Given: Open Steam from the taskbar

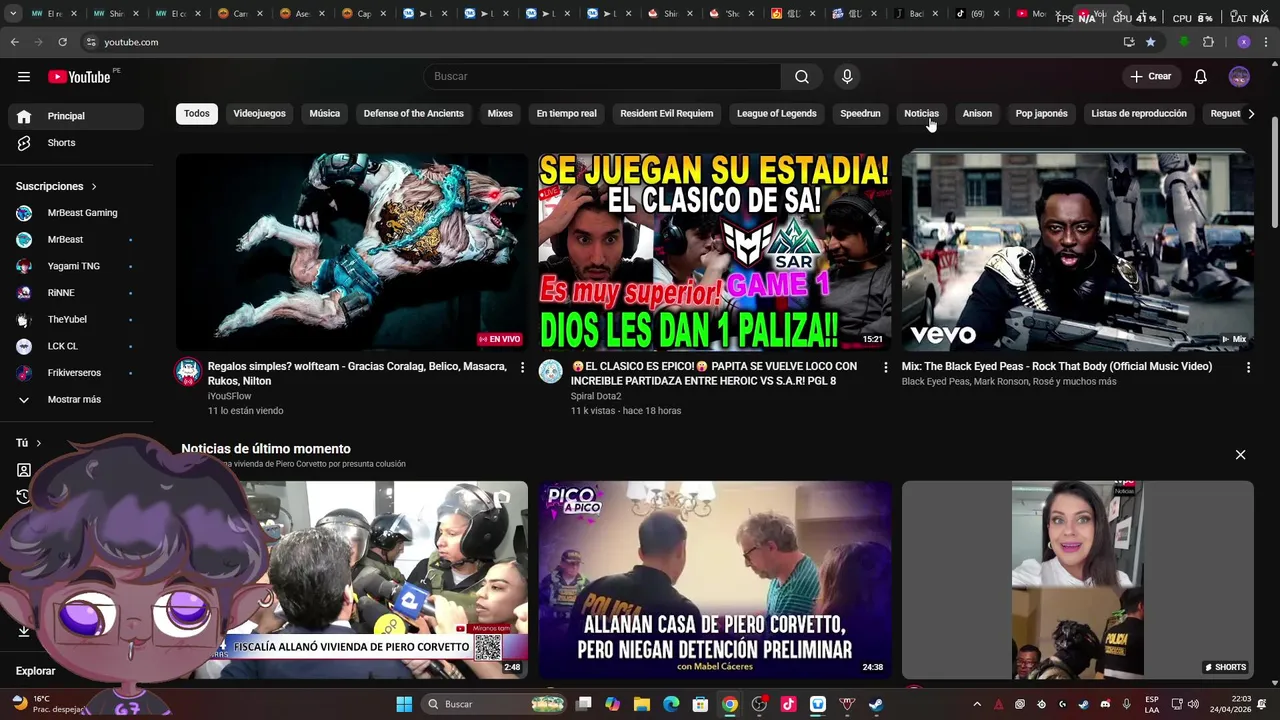Looking at the screenshot, I should click(876, 704).
